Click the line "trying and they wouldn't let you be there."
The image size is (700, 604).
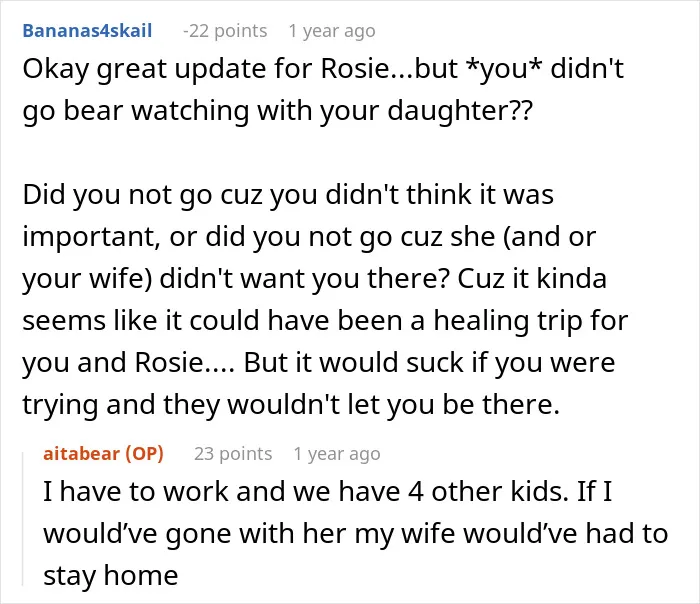[291, 405]
